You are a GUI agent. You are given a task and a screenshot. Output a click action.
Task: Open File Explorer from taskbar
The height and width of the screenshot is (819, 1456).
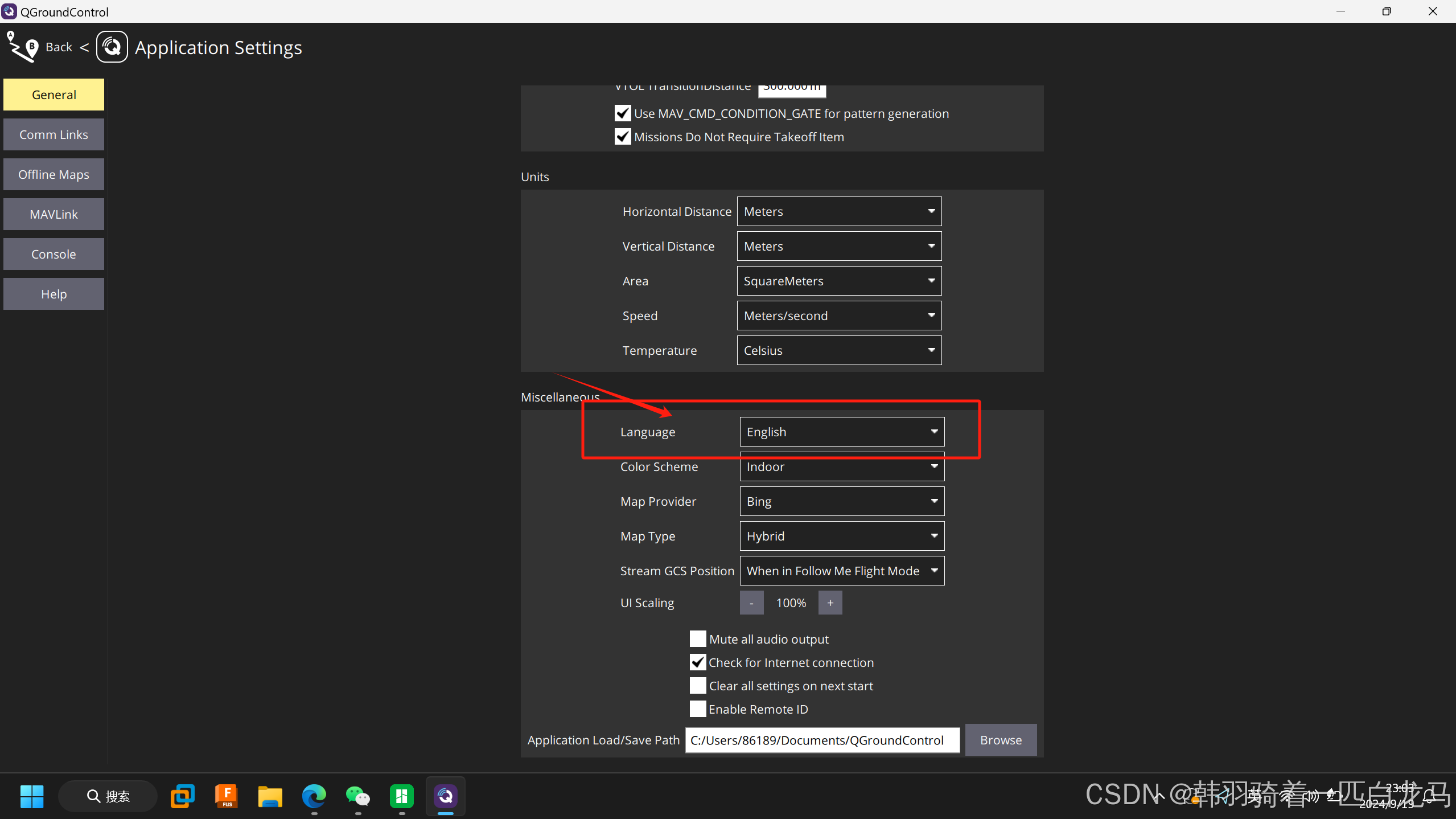(x=270, y=796)
